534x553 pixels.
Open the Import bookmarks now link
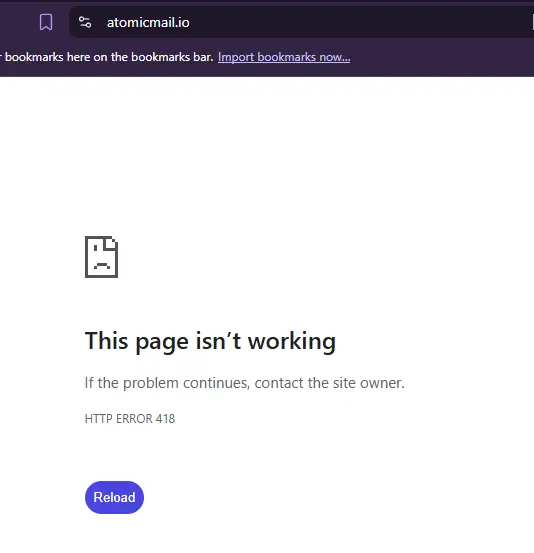point(284,57)
